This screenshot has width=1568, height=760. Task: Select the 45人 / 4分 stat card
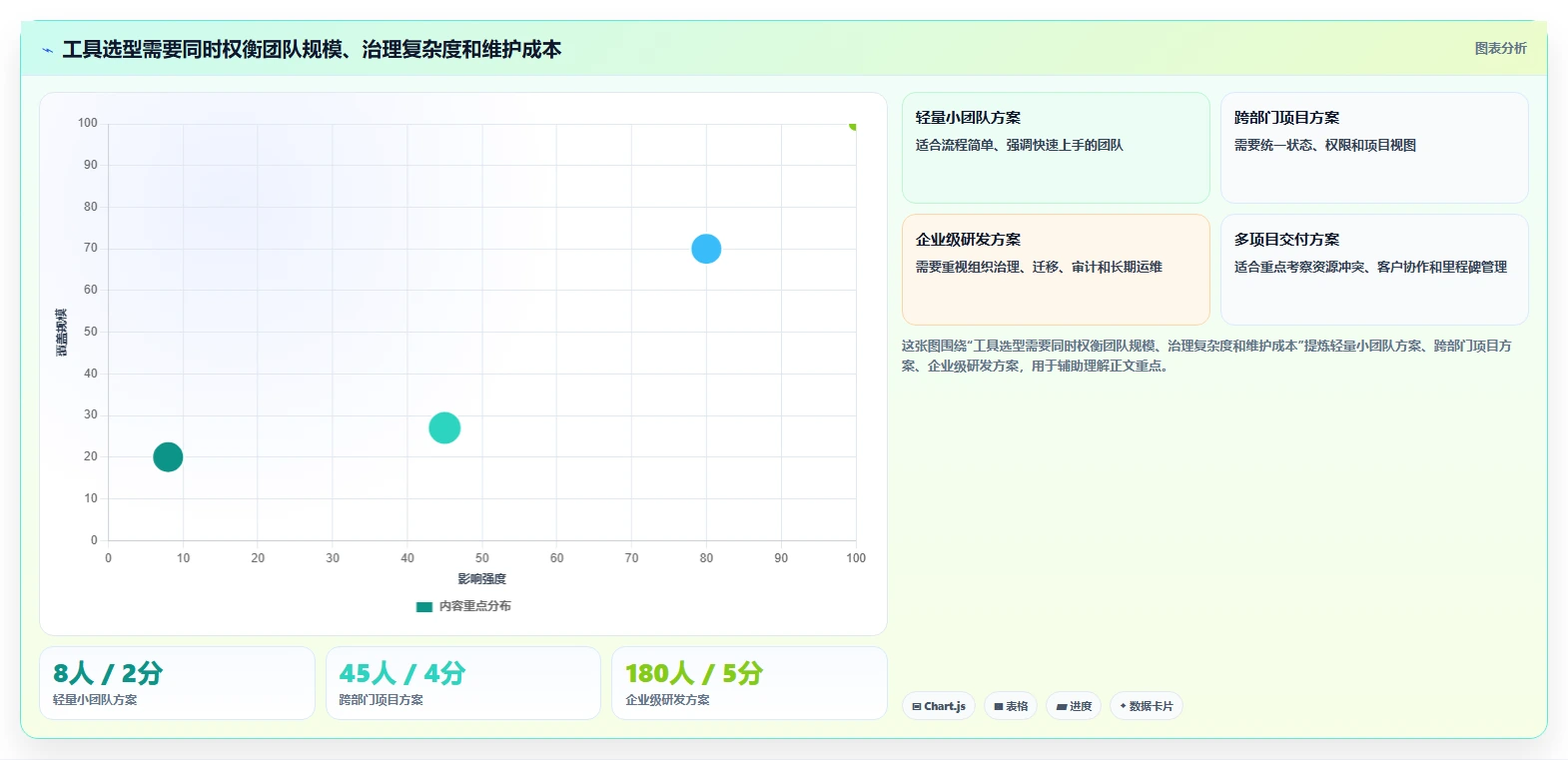tap(463, 683)
